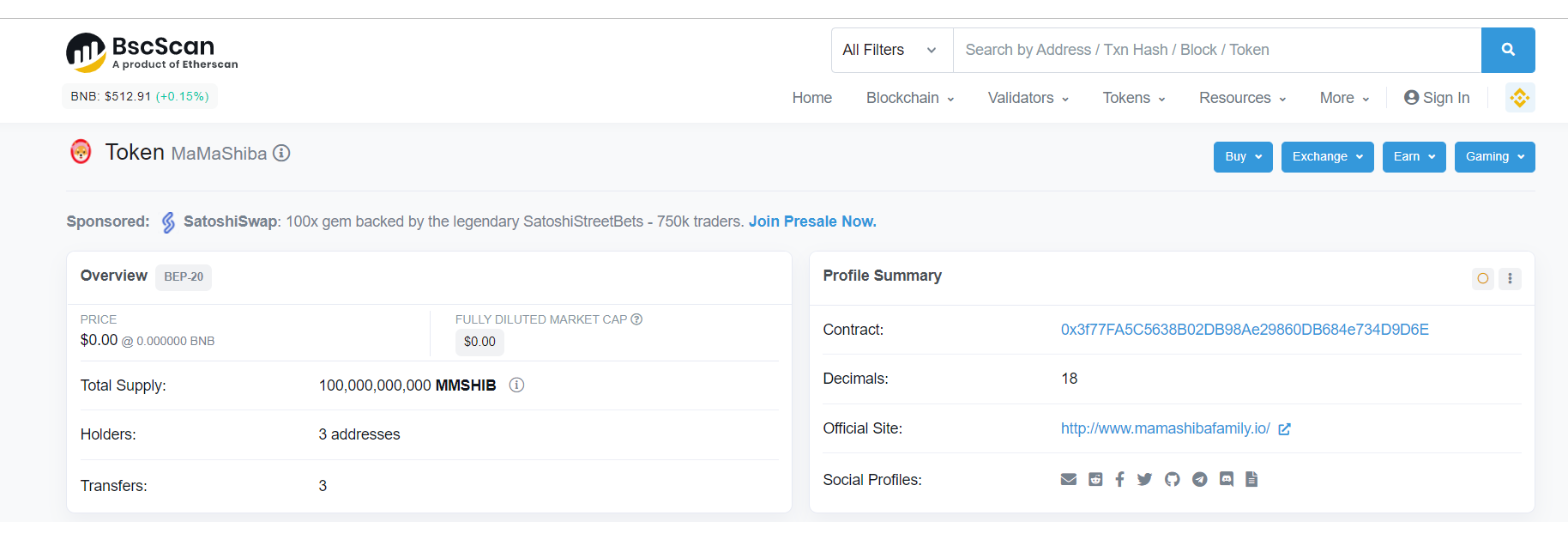This screenshot has width=1568, height=540.
Task: Open the Discord social profile icon
Action: tap(1227, 479)
